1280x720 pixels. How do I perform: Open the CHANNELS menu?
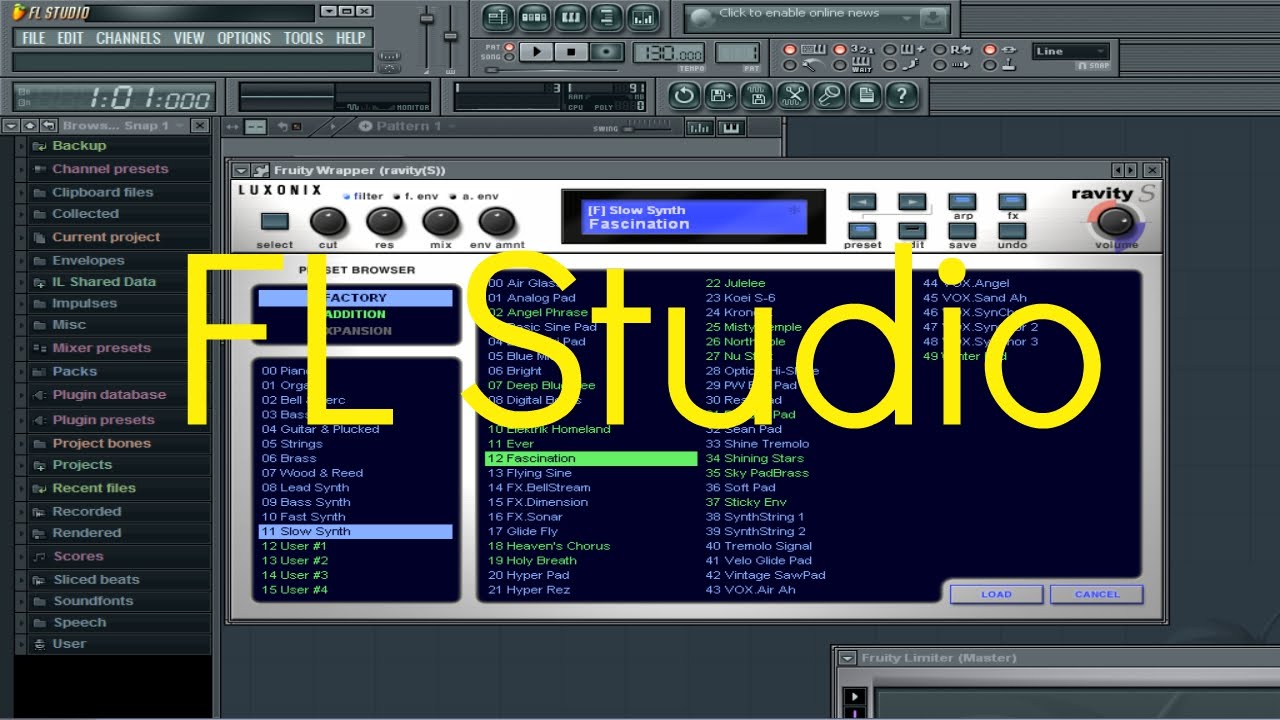coord(128,38)
